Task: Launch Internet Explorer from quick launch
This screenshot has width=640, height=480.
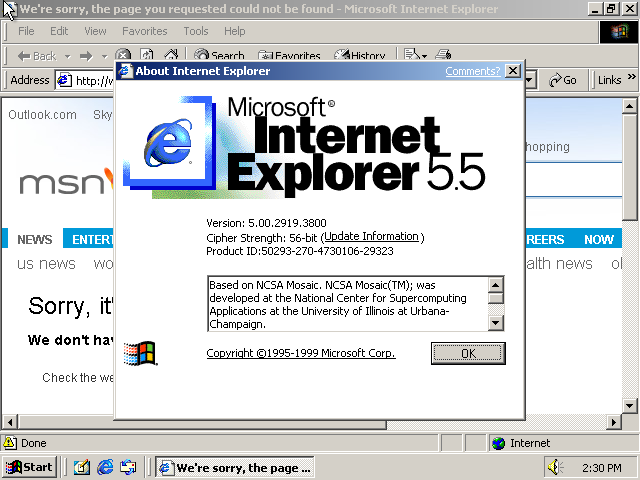Action: [x=105, y=467]
